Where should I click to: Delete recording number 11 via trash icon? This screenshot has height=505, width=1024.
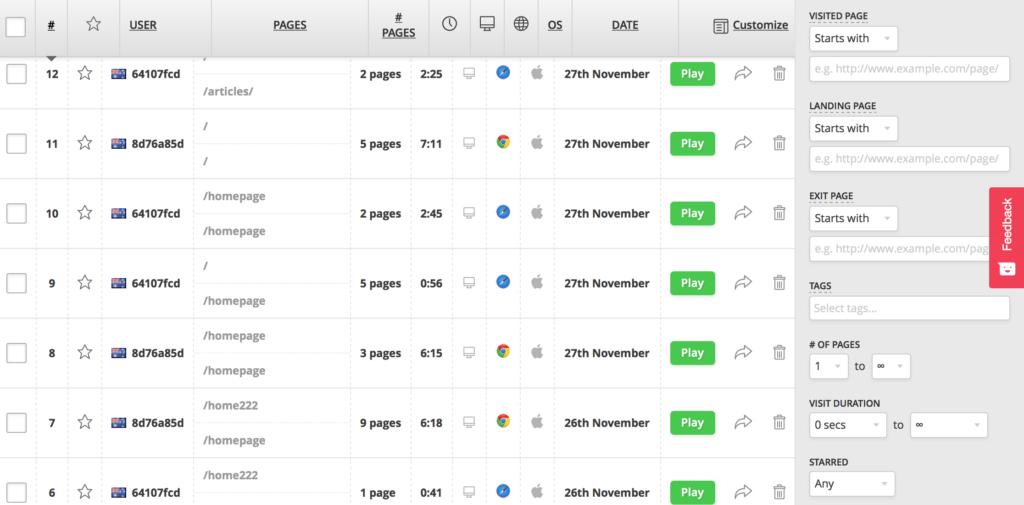coord(779,143)
